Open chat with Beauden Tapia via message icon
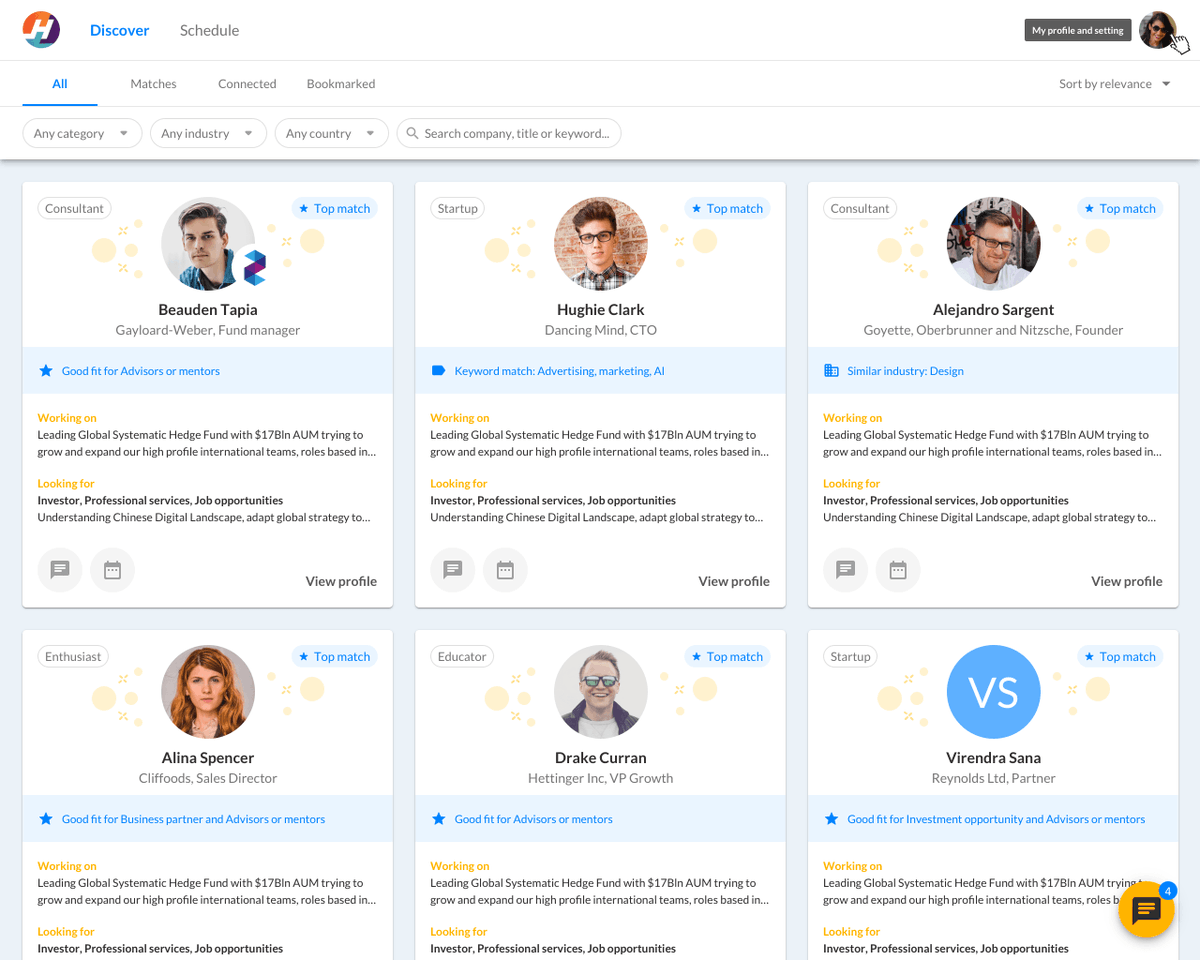The width and height of the screenshot is (1200, 960). [x=59, y=569]
